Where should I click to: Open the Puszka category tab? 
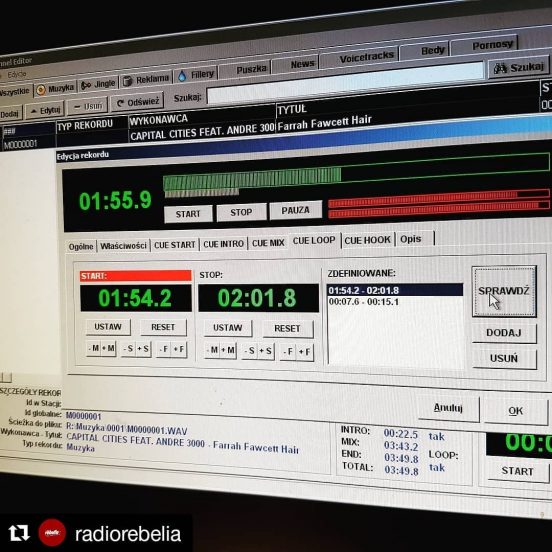[x=245, y=69]
